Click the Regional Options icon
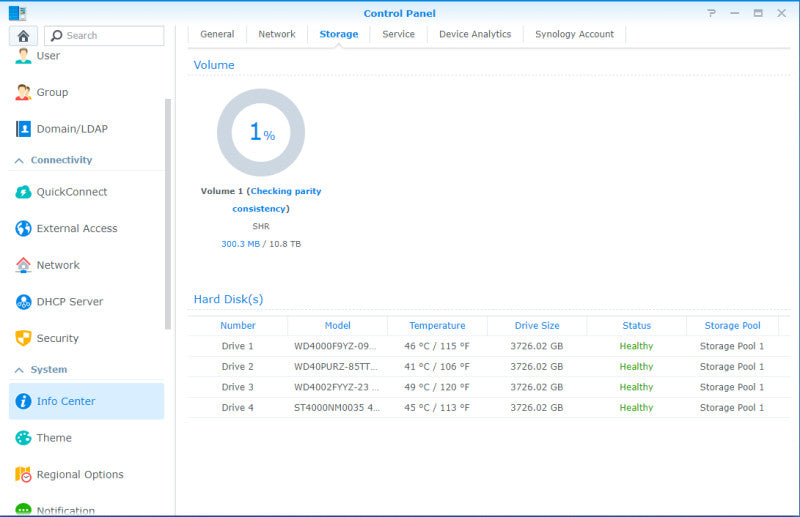The width and height of the screenshot is (800, 517). (23, 474)
